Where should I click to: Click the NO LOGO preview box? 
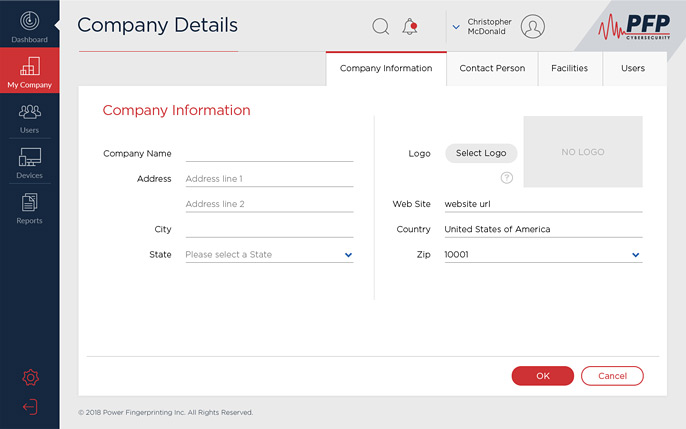pyautogui.click(x=583, y=152)
